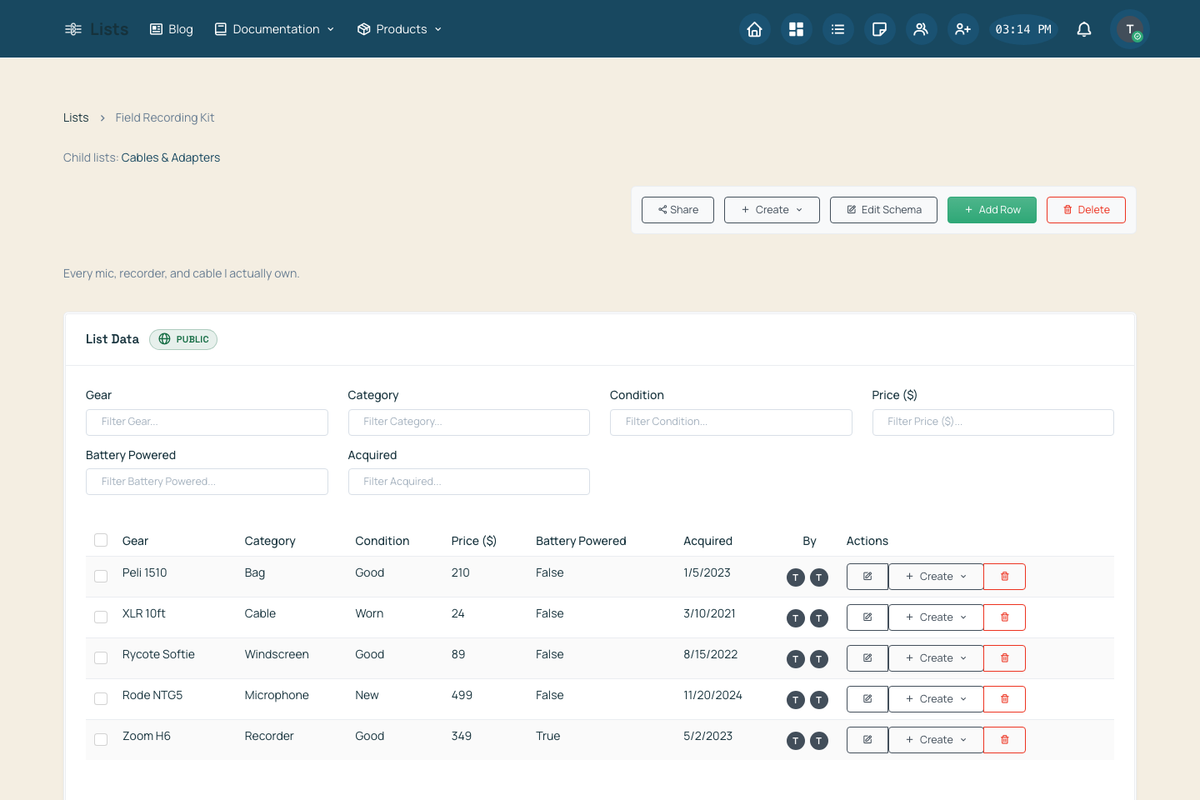Open the Blog menu item
Image resolution: width=1200 pixels, height=800 pixels.
(x=171, y=29)
